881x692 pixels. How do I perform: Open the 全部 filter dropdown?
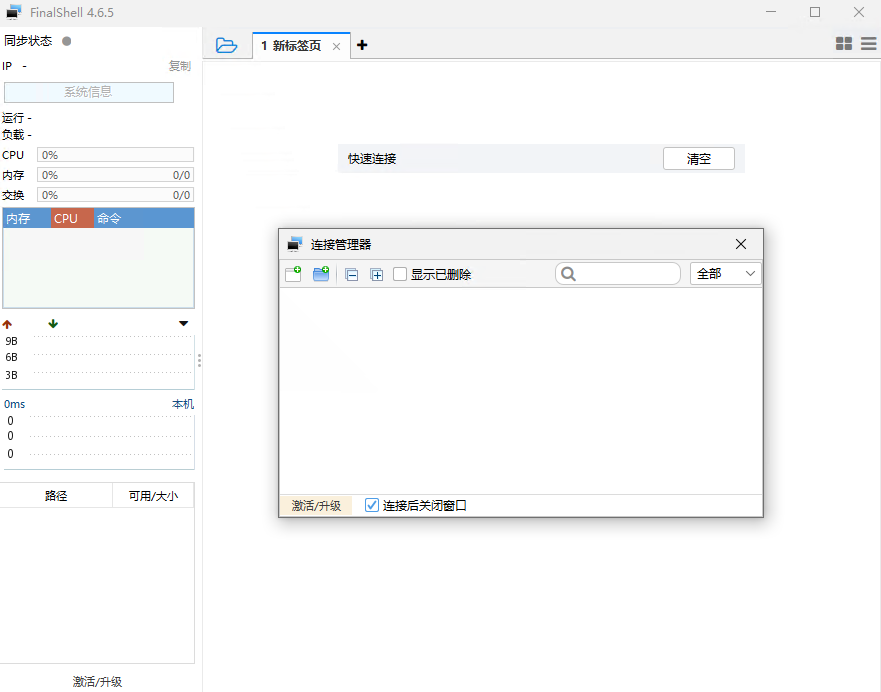[x=725, y=274]
